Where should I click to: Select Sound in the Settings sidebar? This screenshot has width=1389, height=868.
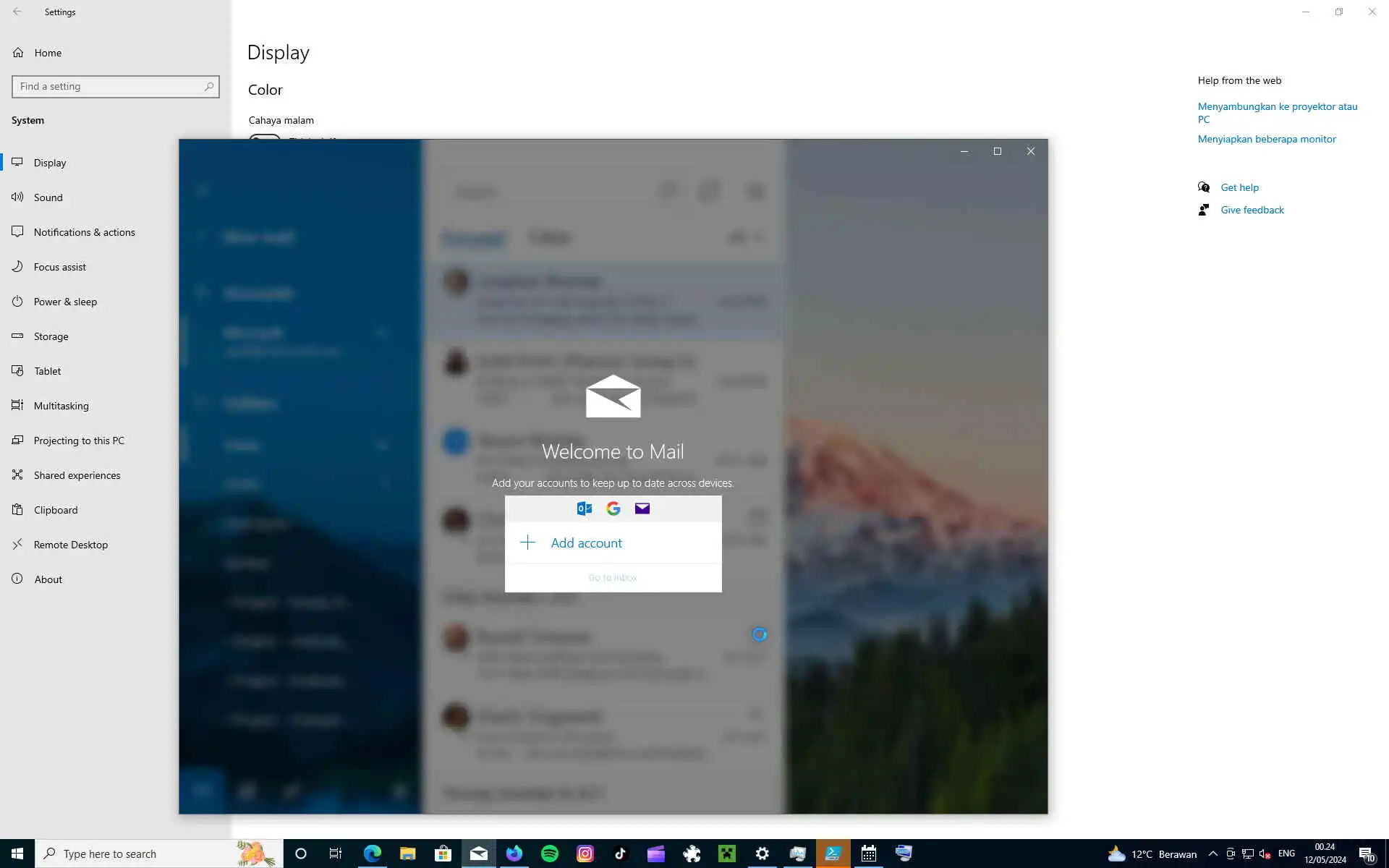pyautogui.click(x=48, y=197)
